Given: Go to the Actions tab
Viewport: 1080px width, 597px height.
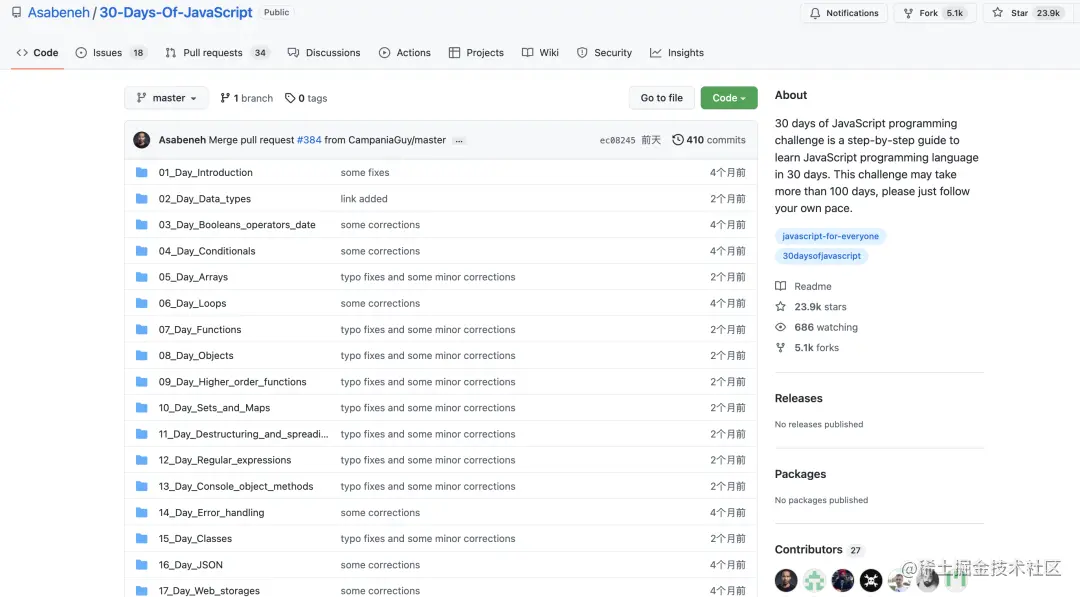Looking at the screenshot, I should pos(404,52).
